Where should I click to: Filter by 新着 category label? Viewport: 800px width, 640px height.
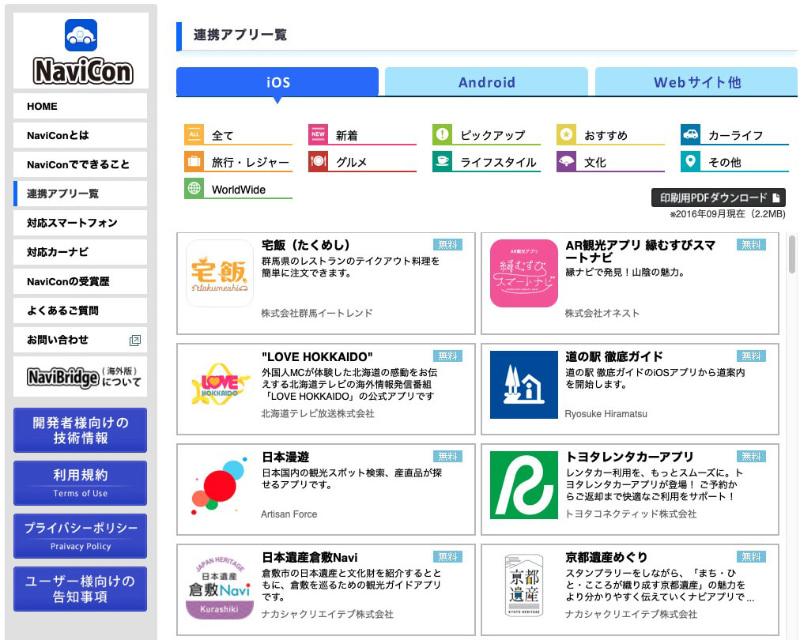346,136
